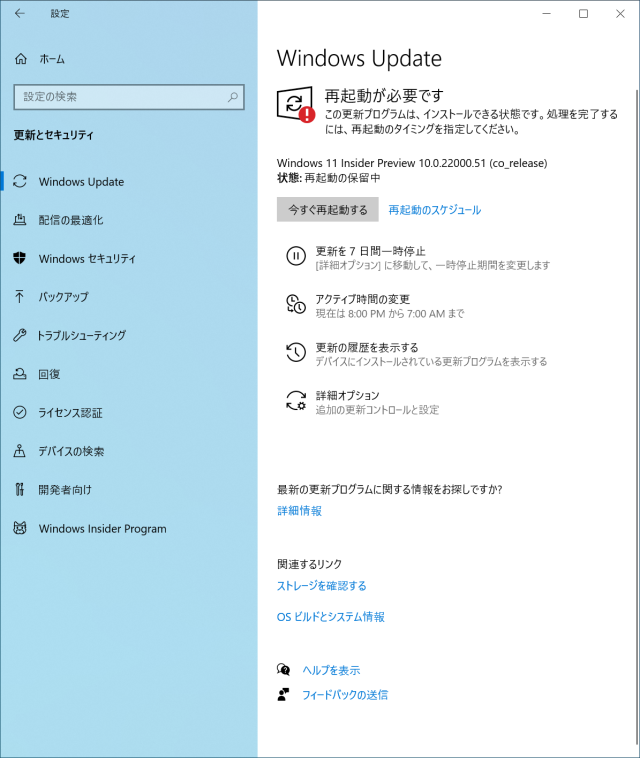Click ヘルプを表示 link

(331, 670)
